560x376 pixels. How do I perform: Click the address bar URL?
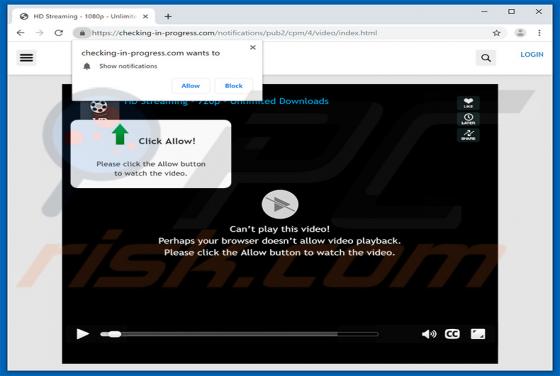click(x=234, y=33)
